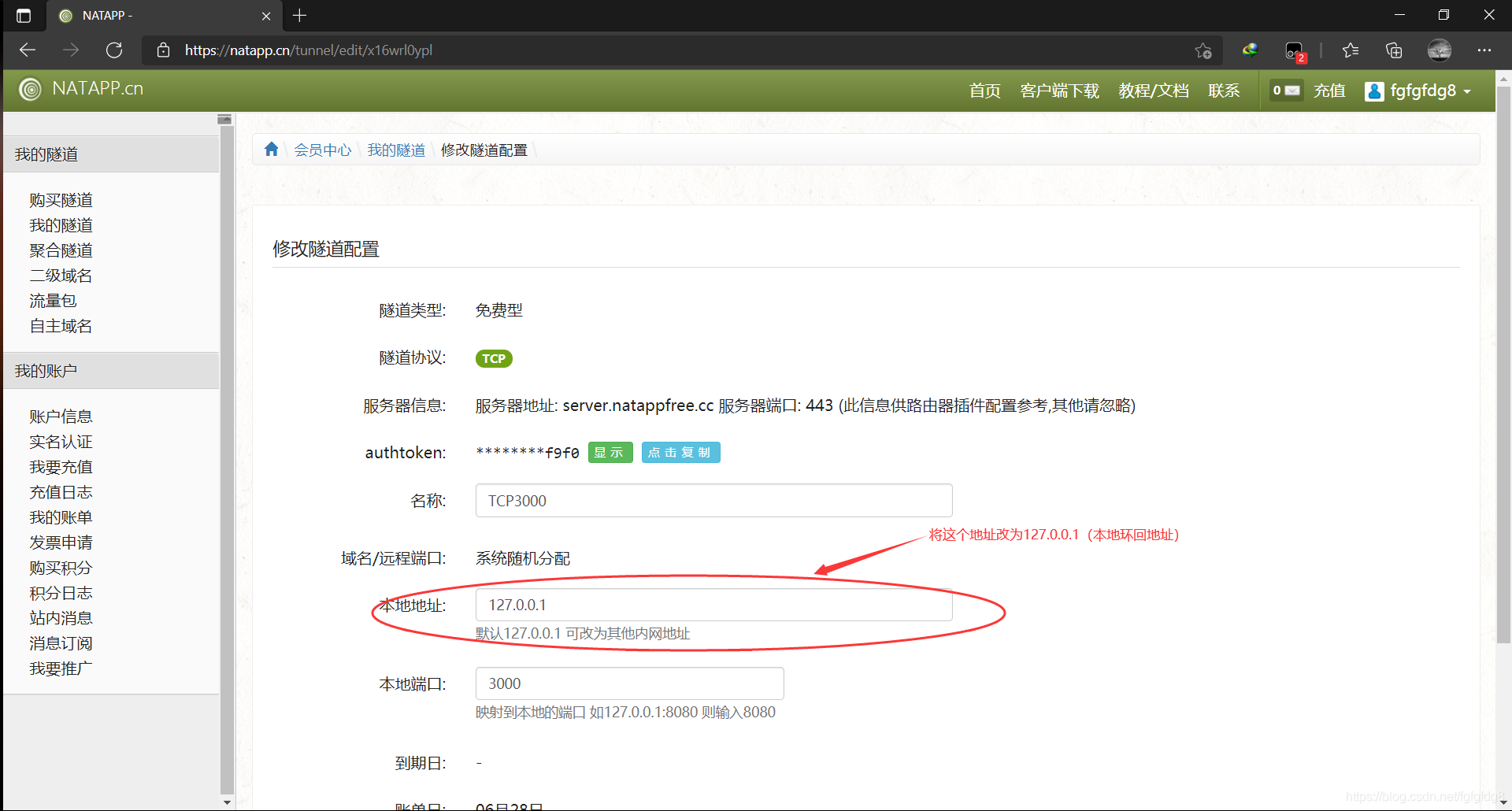Focus the 本地端口 field with 3000
Screen dimensions: 1512x811
(x=630, y=683)
